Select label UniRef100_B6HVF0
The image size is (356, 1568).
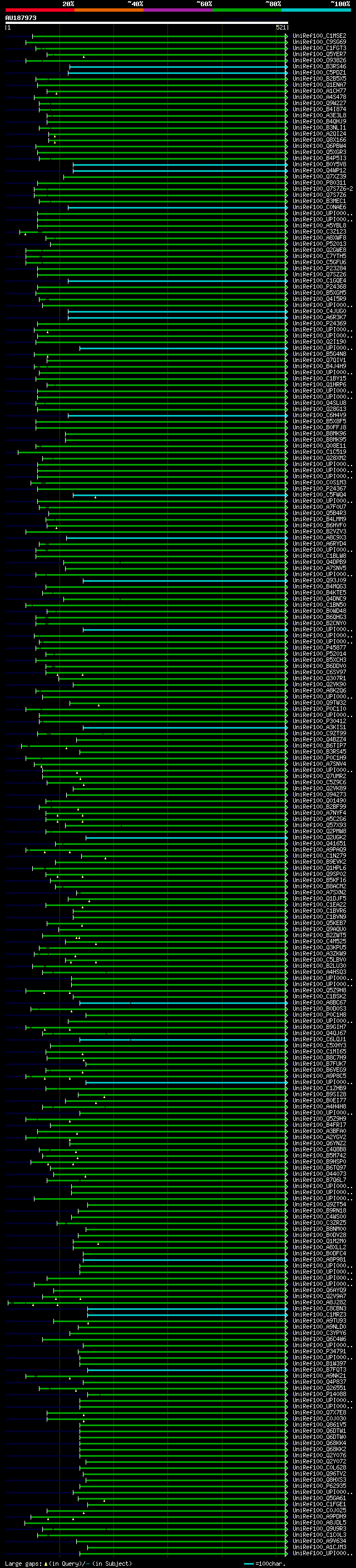319,525
